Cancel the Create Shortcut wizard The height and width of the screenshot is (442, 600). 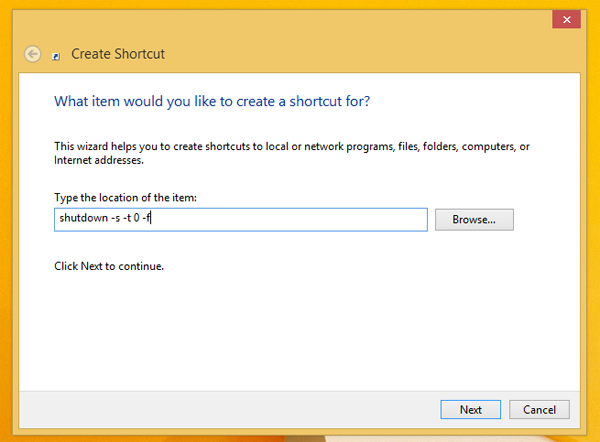click(539, 409)
